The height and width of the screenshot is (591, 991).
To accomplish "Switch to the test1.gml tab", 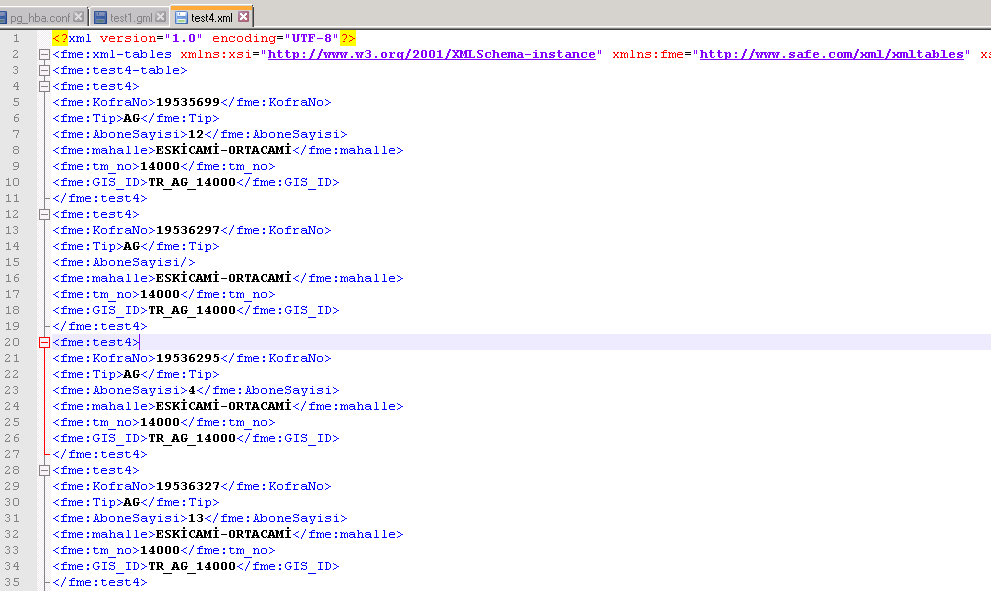I will (130, 17).
